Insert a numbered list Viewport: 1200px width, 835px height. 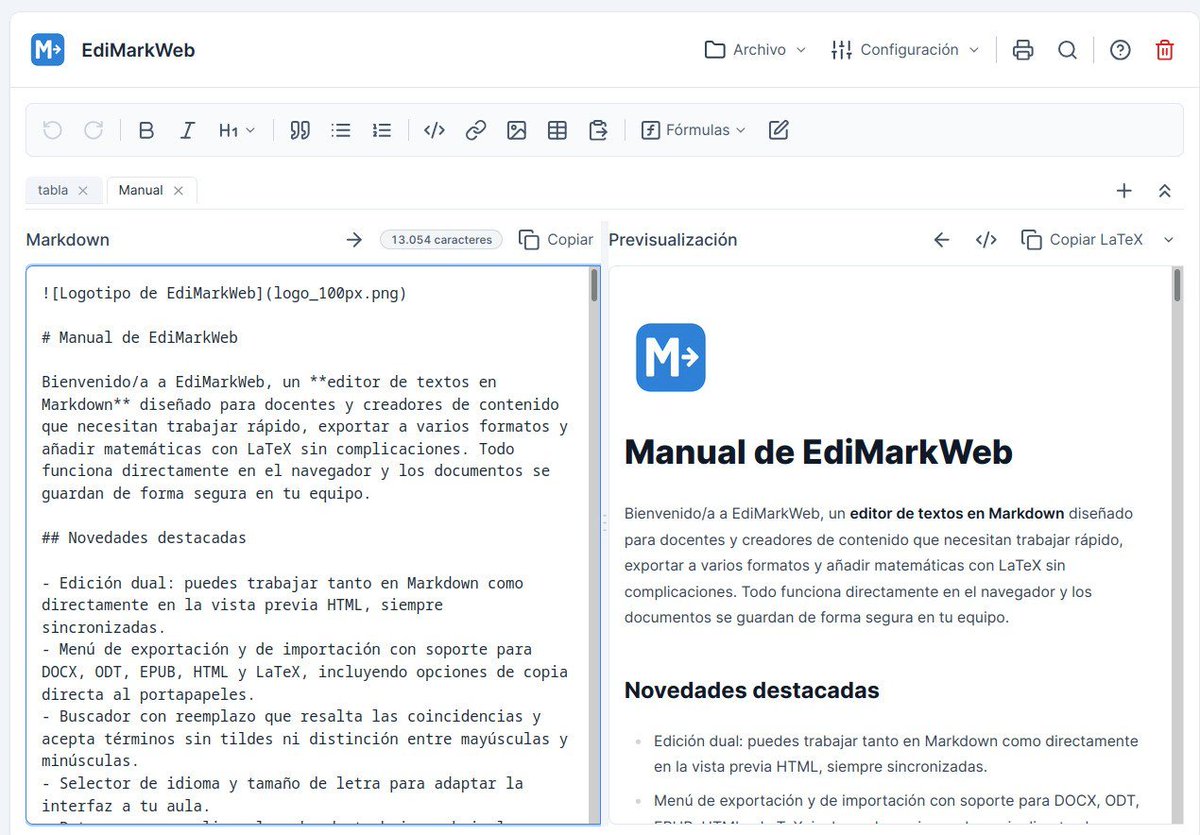coord(382,130)
